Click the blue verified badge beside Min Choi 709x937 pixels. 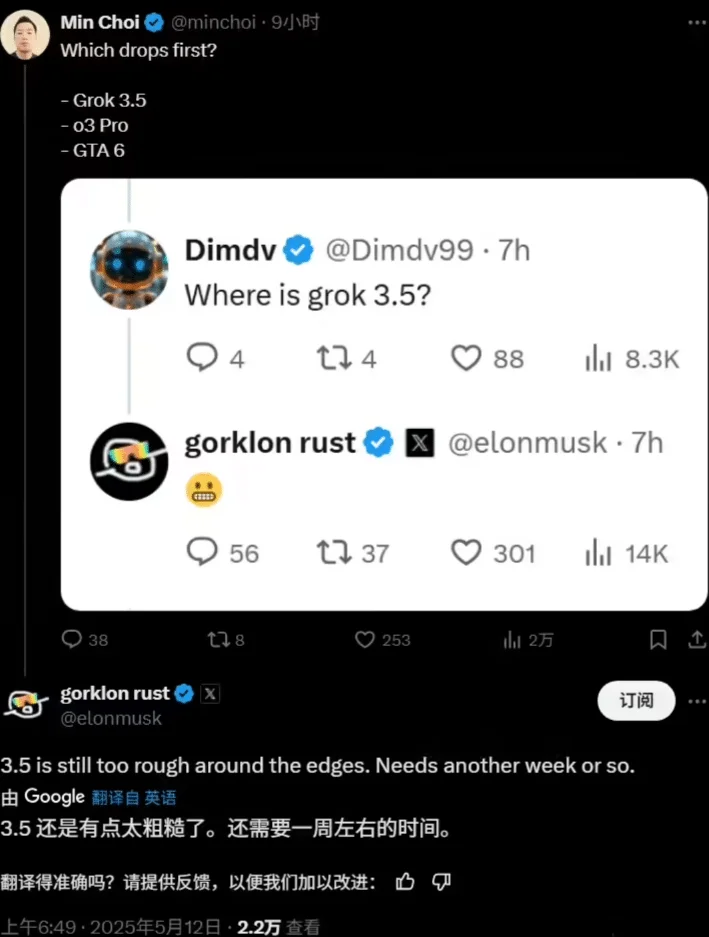(x=154, y=23)
